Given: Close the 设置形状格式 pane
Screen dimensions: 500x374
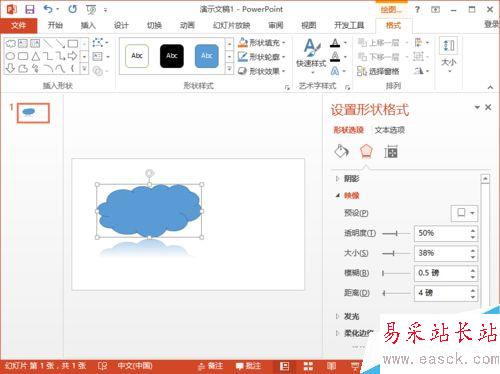Looking at the screenshot, I should click(x=488, y=107).
